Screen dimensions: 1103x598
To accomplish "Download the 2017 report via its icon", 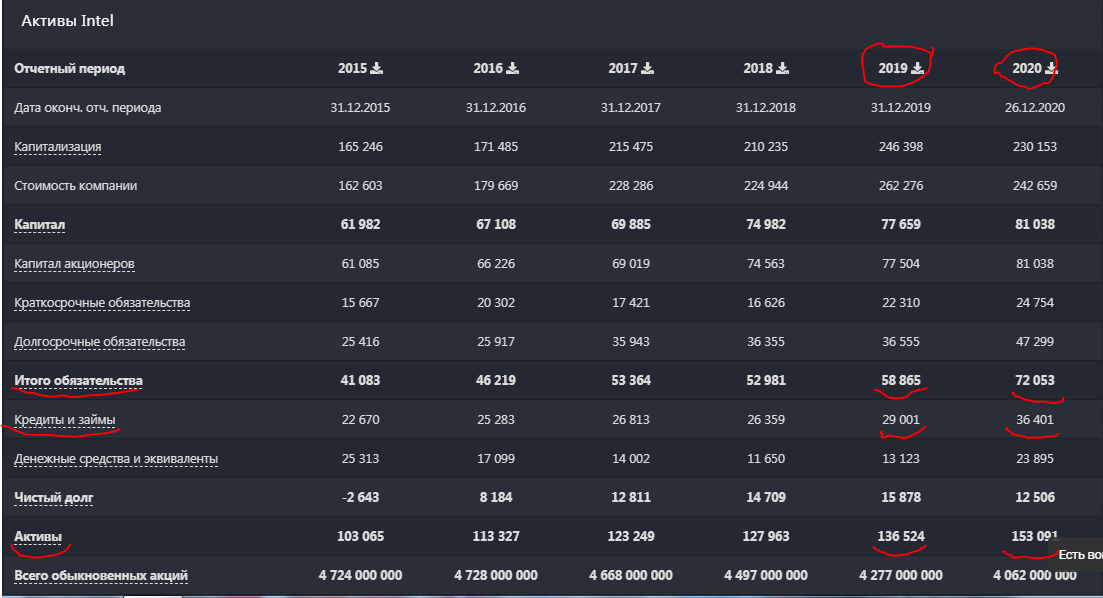I will click(x=647, y=69).
